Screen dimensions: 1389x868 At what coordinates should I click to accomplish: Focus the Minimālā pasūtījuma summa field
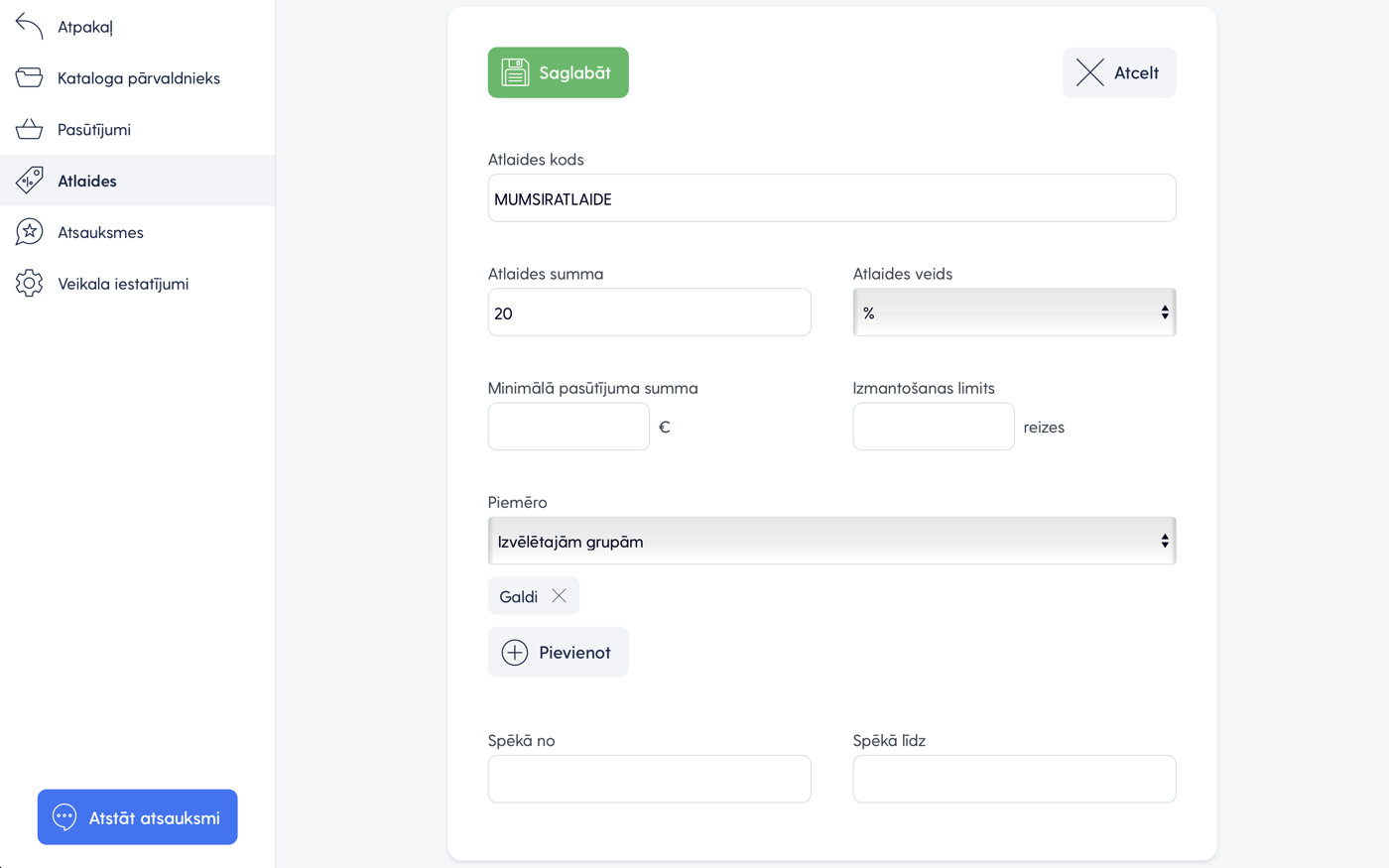pos(568,427)
